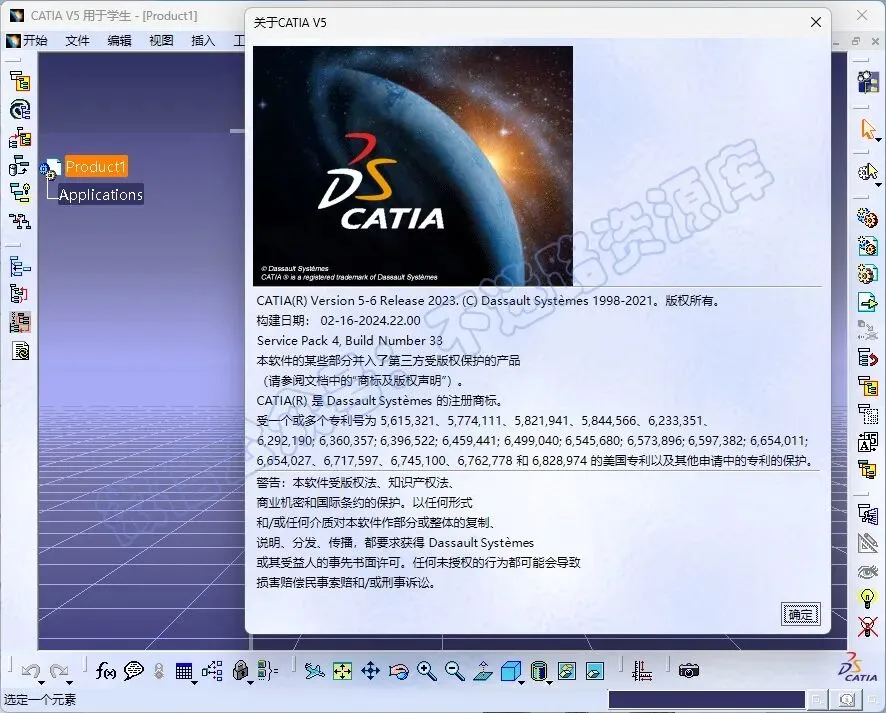Click the 构建日期 02-16-2024.22.00 line
Screen dimensions: 886x713
click(338, 320)
